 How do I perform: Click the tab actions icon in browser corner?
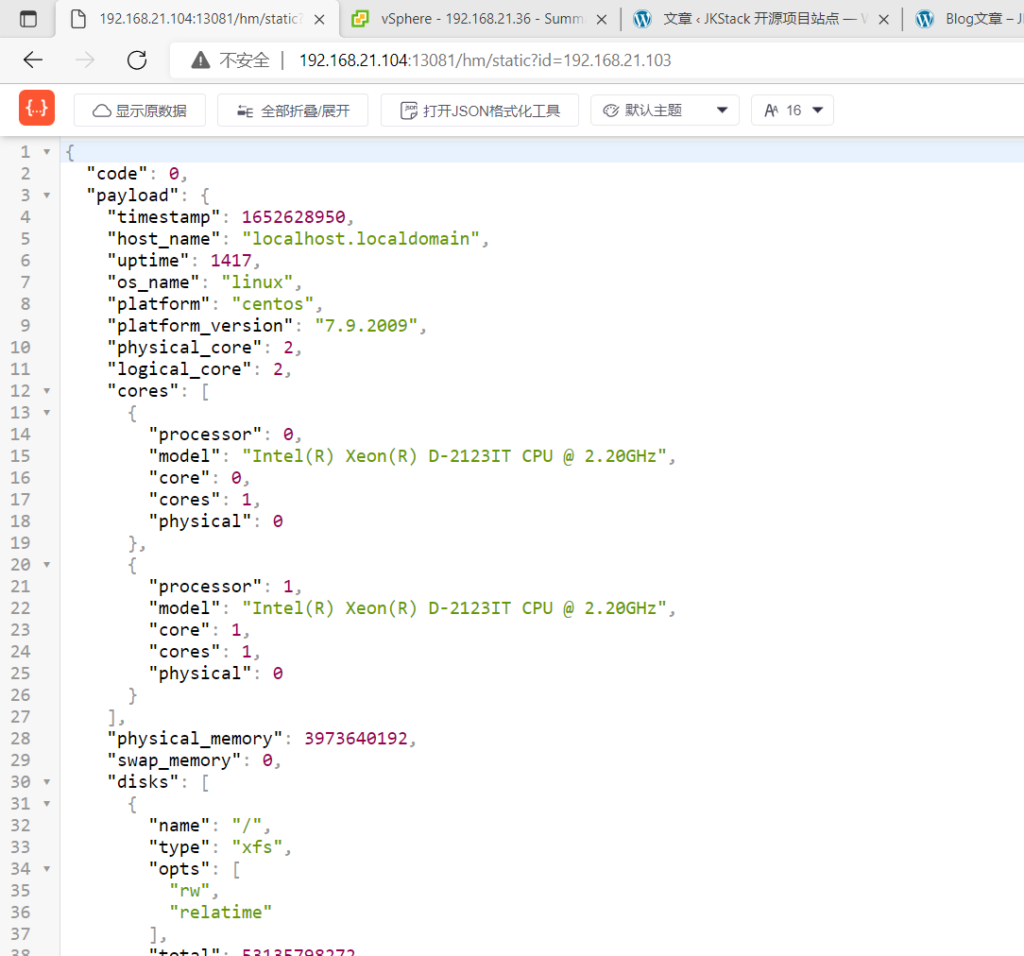tap(28, 19)
